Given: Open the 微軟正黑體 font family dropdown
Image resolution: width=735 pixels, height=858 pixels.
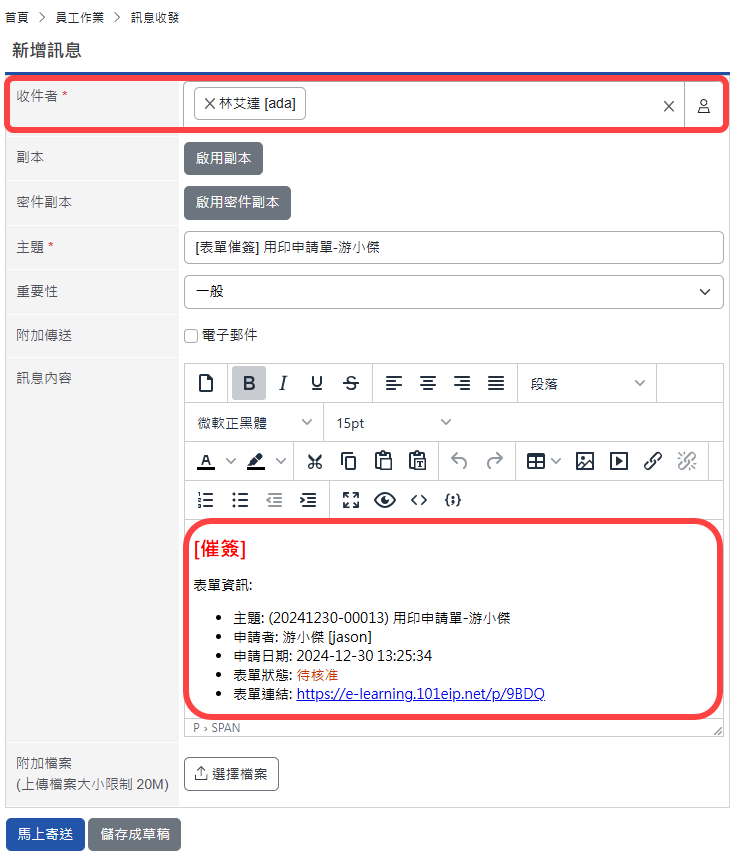Looking at the screenshot, I should [253, 422].
